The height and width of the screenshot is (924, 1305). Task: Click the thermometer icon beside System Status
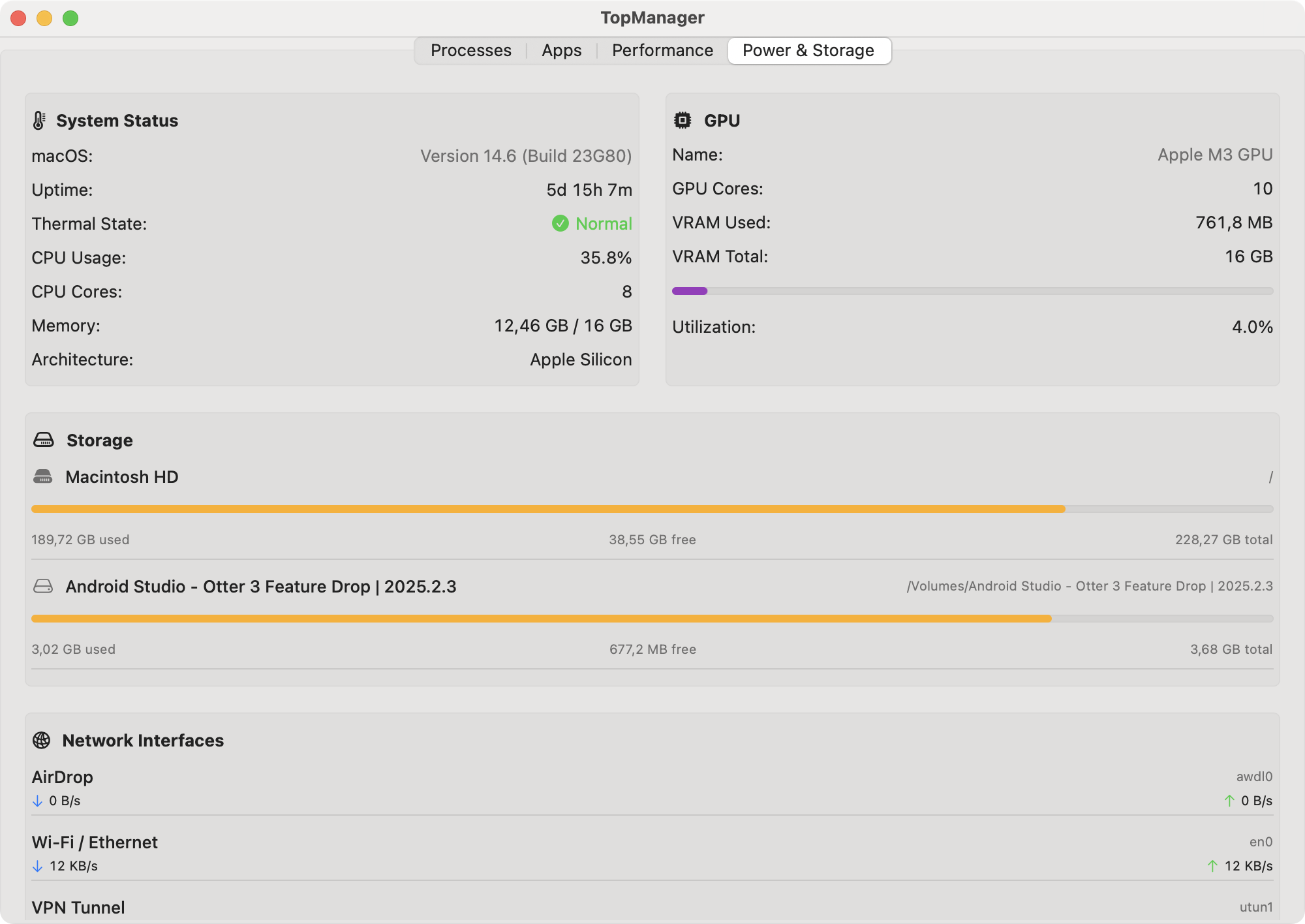39,121
